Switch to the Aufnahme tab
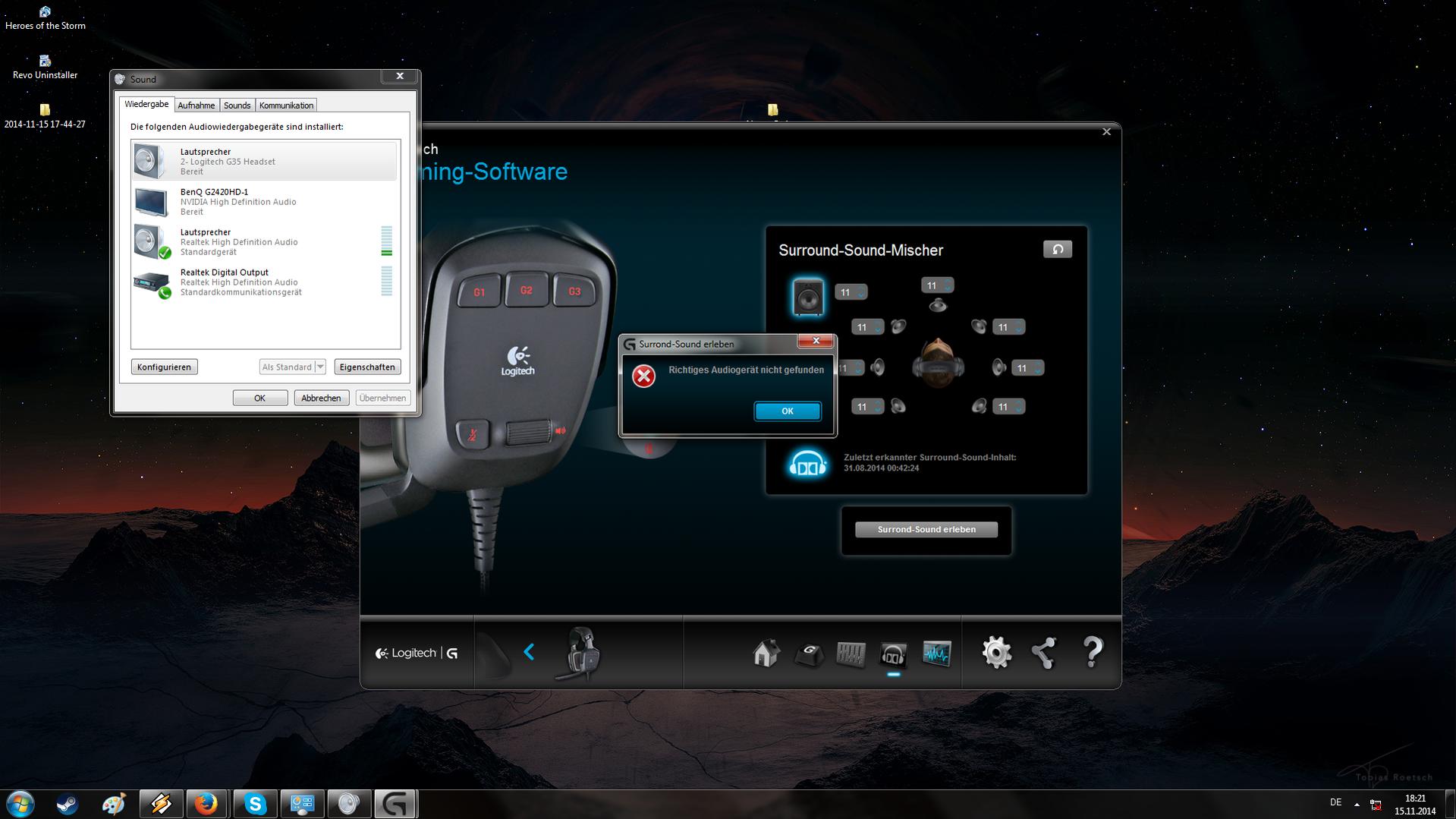 [196, 106]
